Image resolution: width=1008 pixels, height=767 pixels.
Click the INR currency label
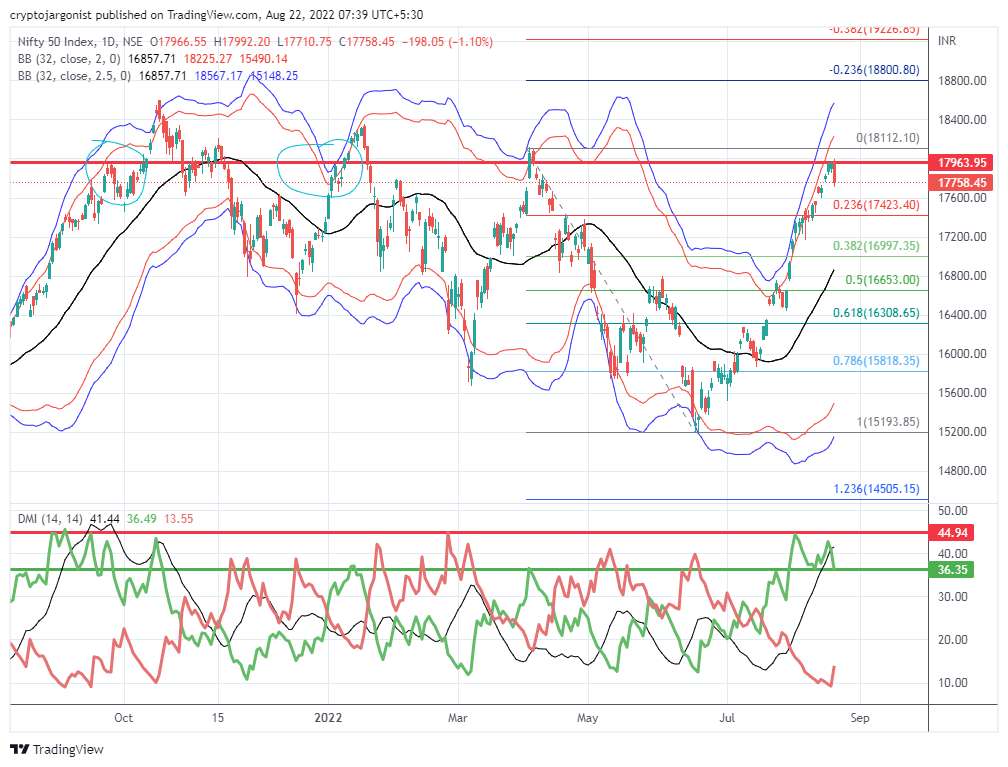[946, 41]
